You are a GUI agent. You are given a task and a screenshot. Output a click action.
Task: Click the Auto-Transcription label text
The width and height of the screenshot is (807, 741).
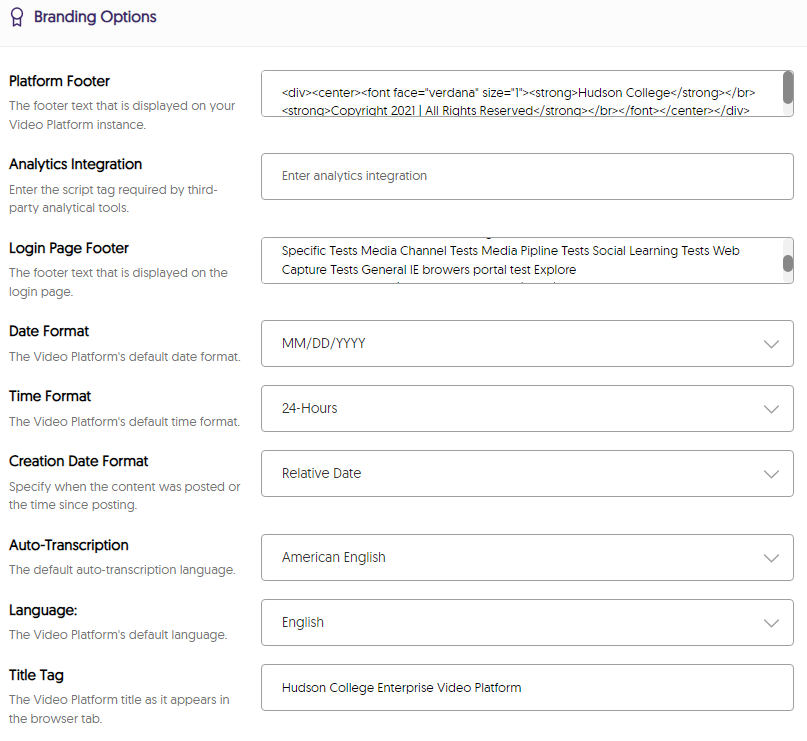point(69,545)
